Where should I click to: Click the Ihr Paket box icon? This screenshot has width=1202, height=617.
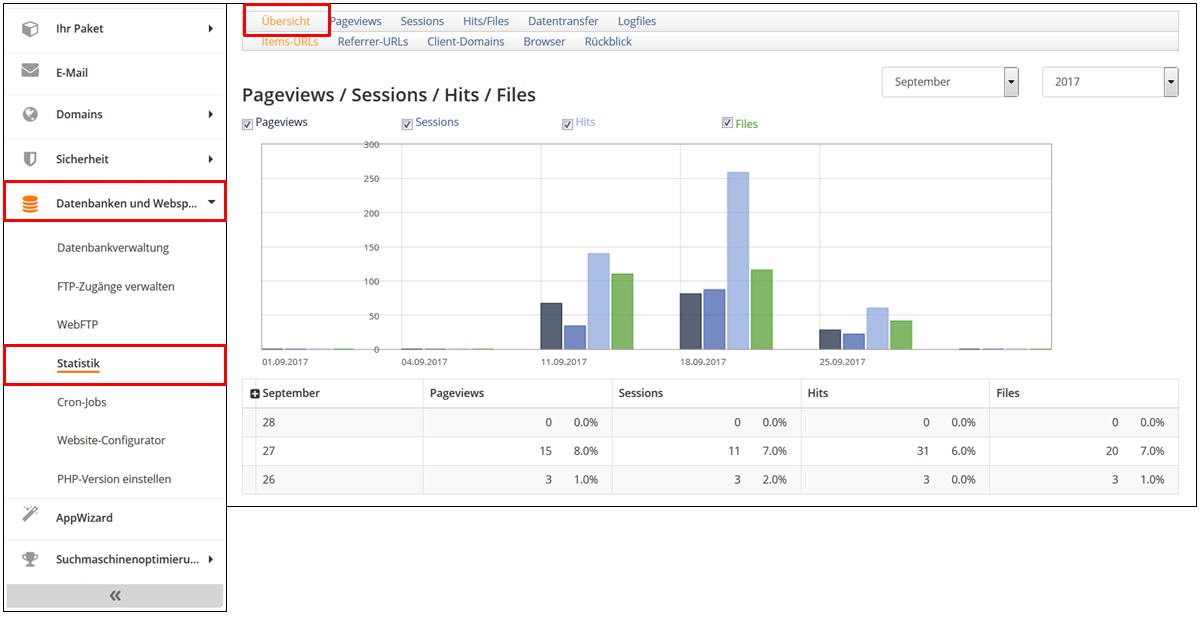(30, 29)
